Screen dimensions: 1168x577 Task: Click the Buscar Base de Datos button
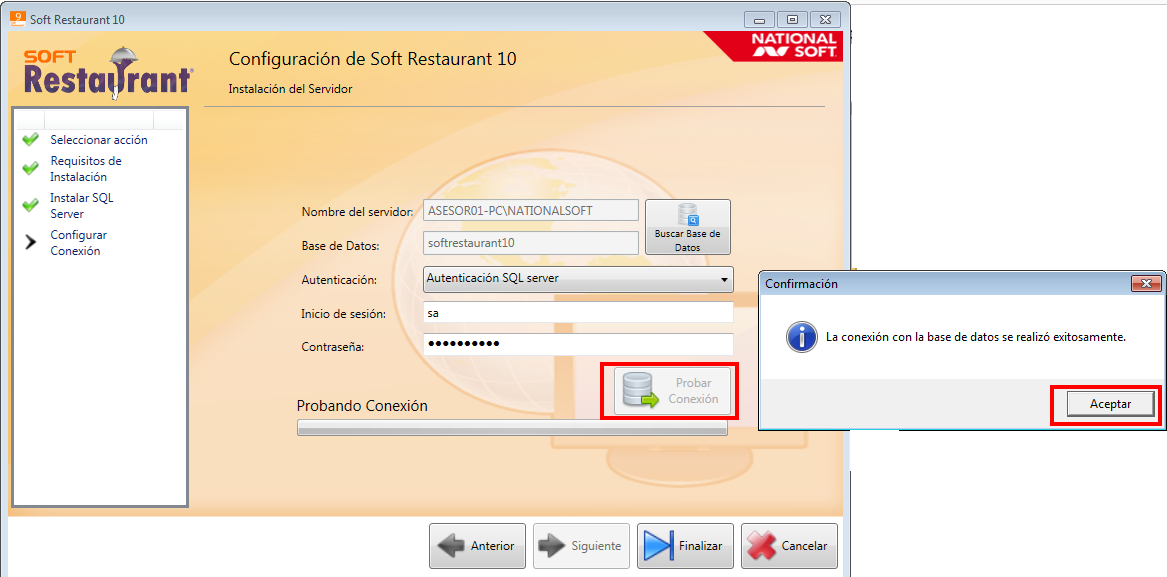688,227
